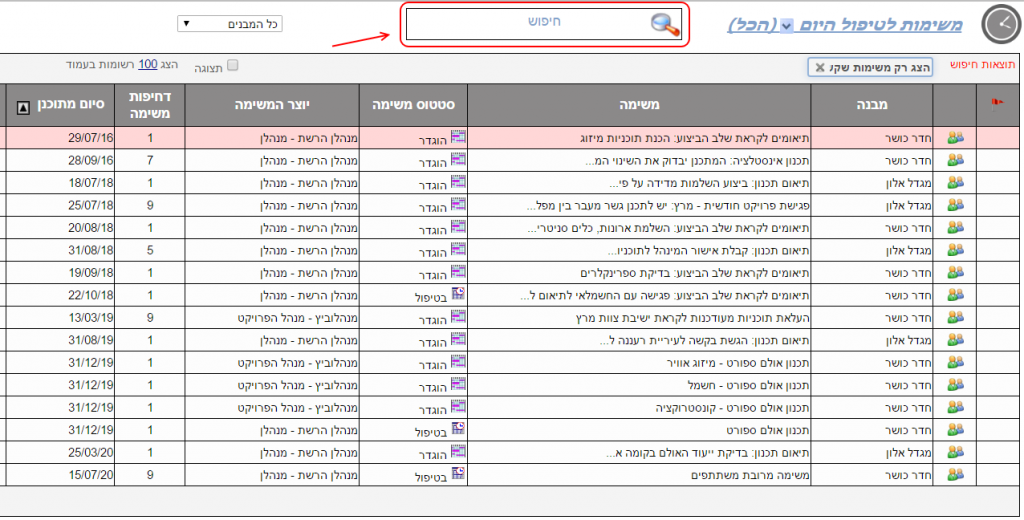Remove the הצג רק משימות filter via X

coord(820,68)
